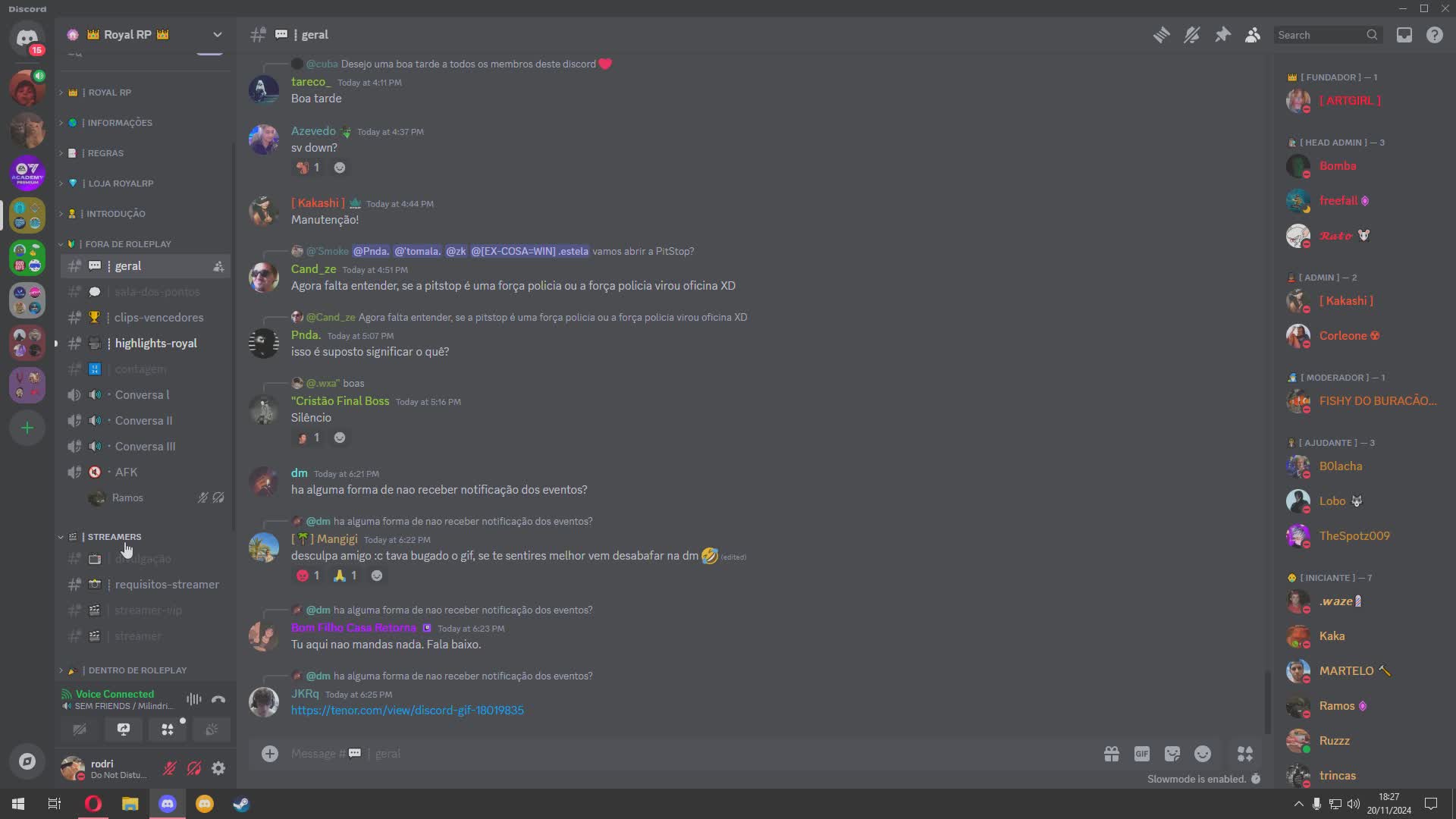Image resolution: width=1456 pixels, height=819 pixels.
Task: Open the GIF picker
Action: click(1142, 754)
